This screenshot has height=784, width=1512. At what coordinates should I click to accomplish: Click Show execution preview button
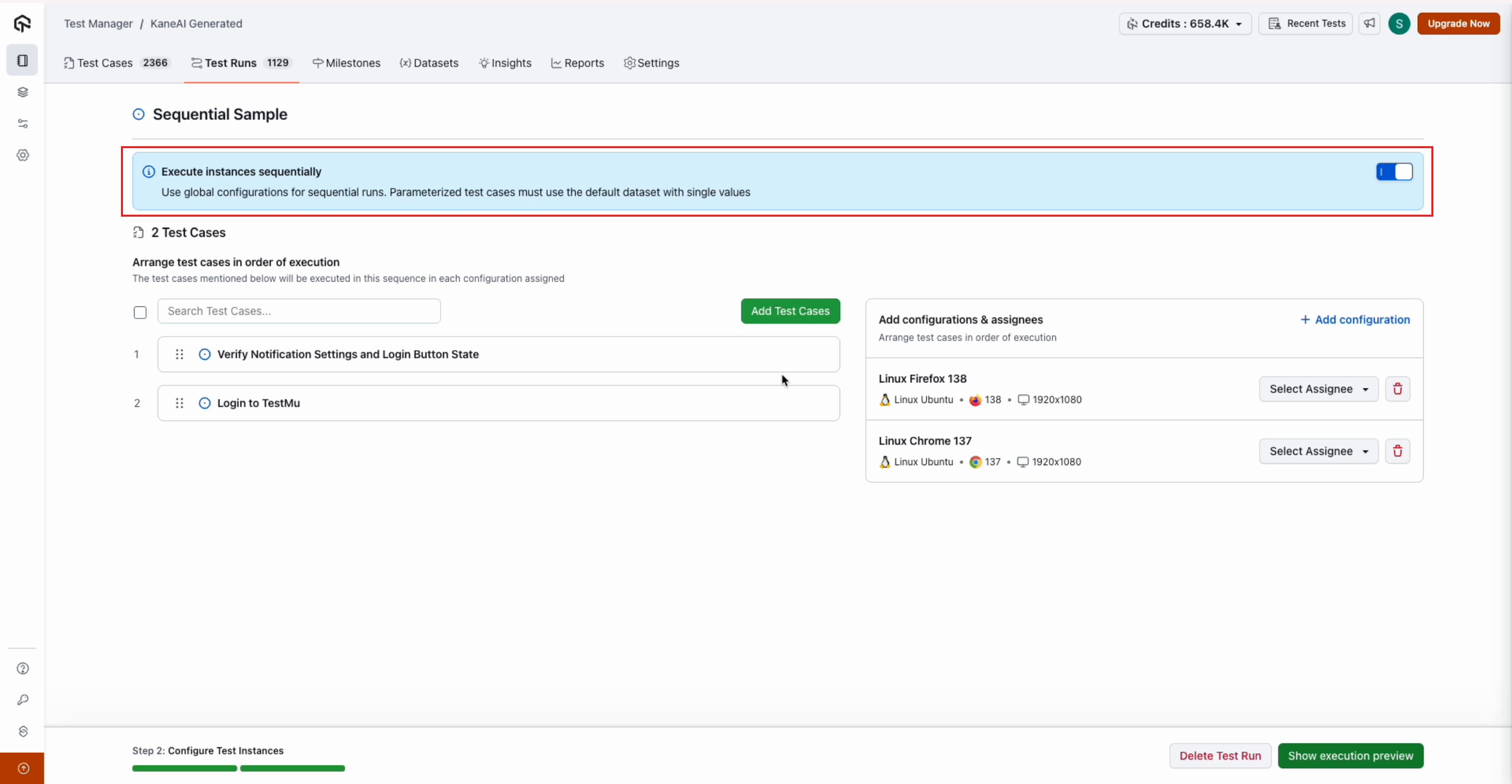coord(1350,756)
